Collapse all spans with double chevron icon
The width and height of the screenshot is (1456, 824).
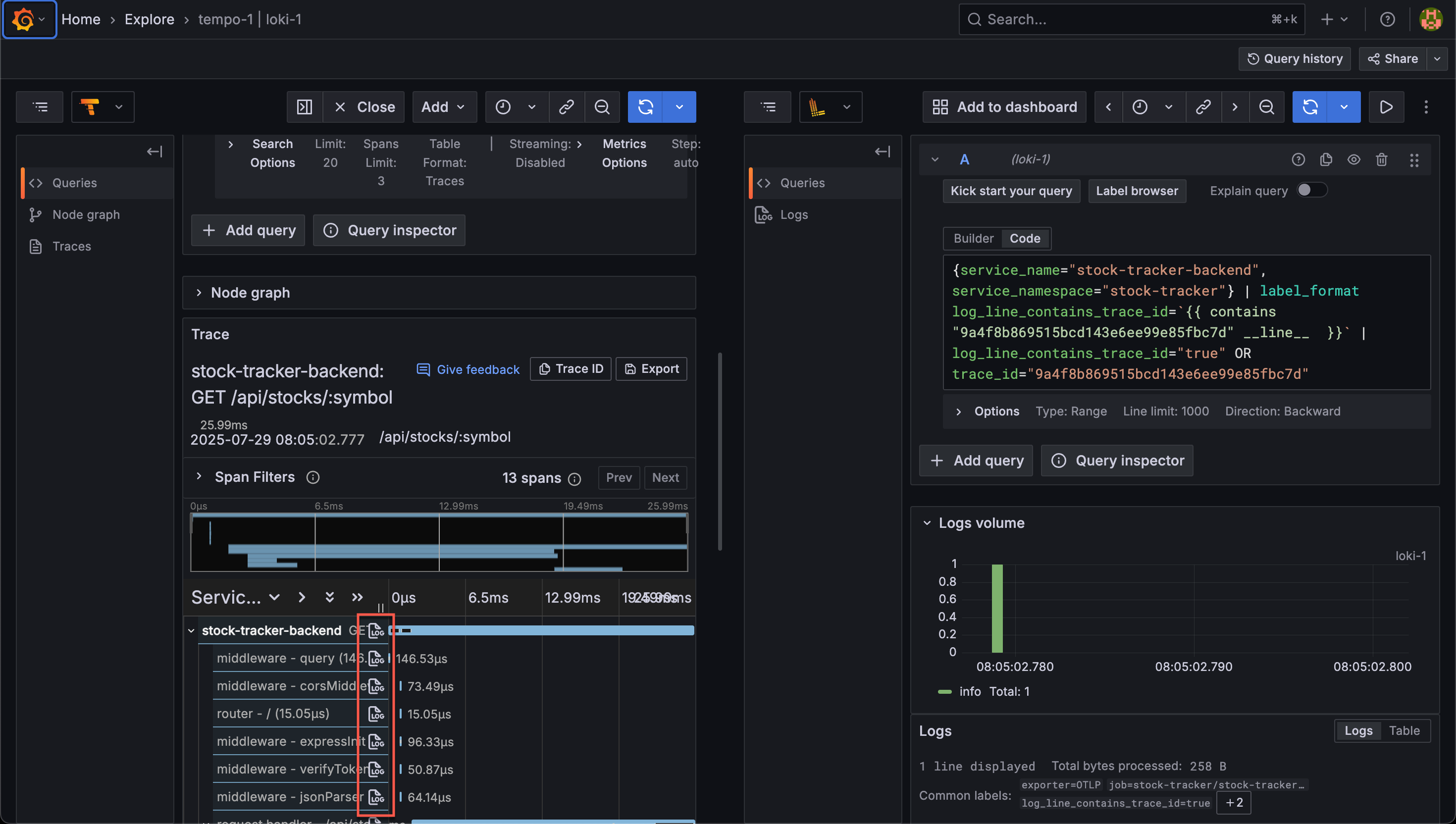click(x=357, y=597)
